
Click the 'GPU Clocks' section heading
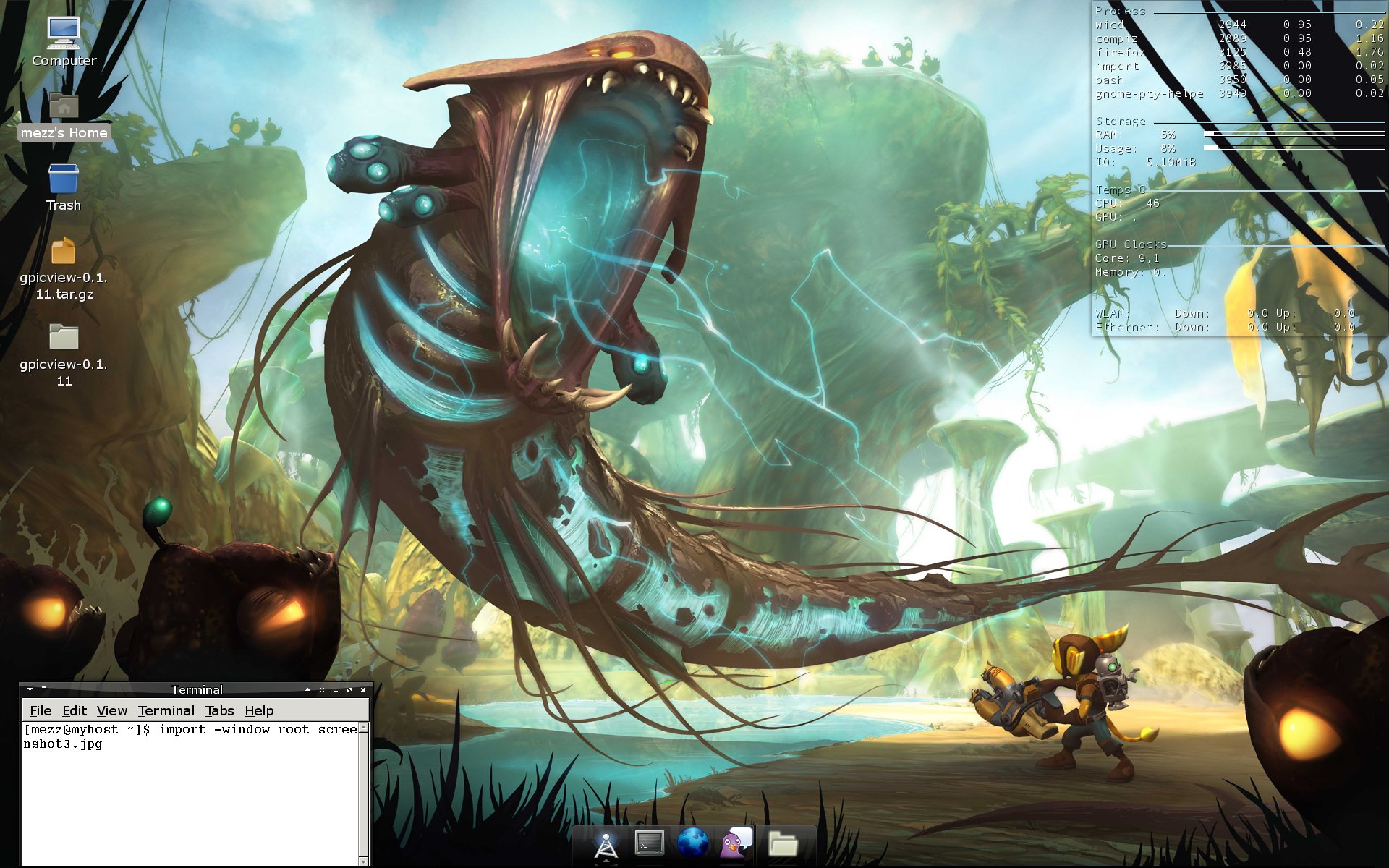point(1131,244)
